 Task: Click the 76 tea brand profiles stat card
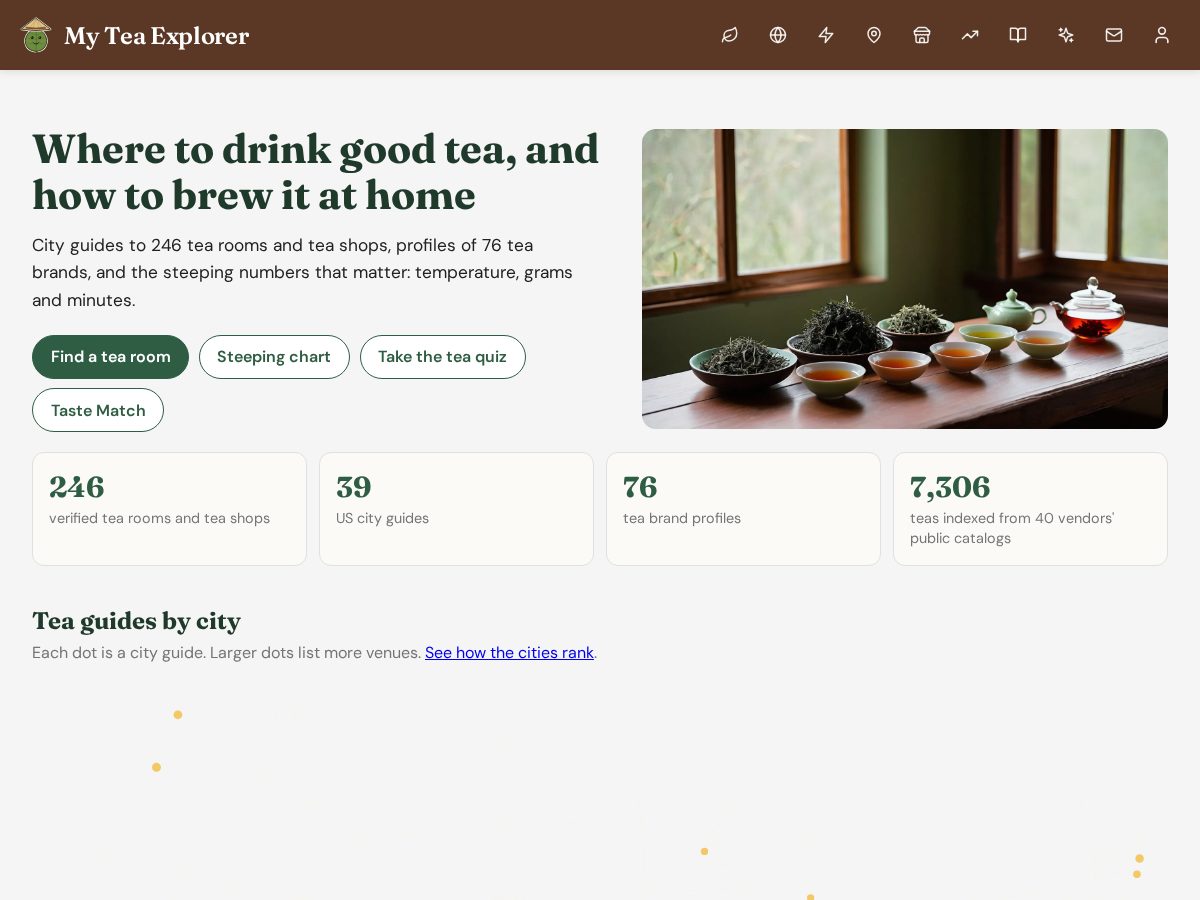coord(743,509)
